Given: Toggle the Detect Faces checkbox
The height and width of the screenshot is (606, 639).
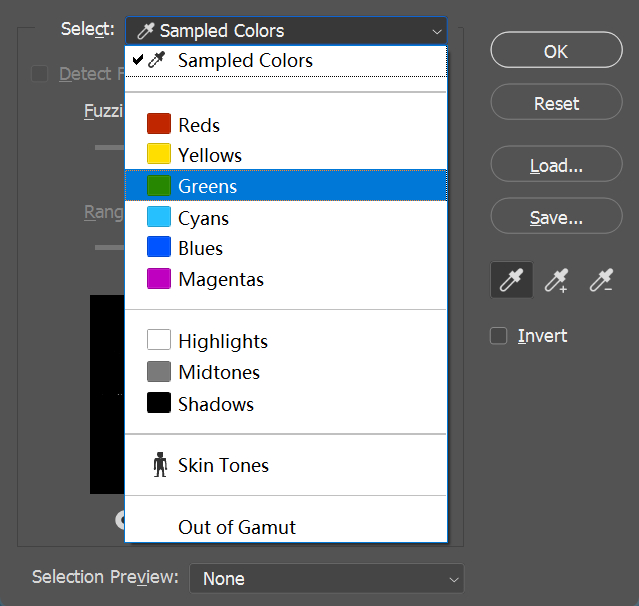Looking at the screenshot, I should (40, 74).
